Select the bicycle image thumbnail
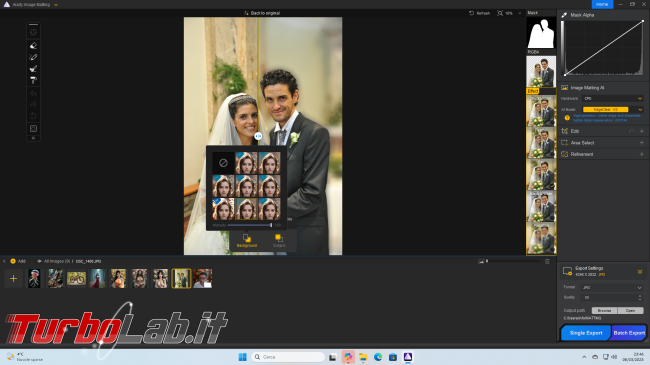Screen dimensions: 650x365 point(76,278)
